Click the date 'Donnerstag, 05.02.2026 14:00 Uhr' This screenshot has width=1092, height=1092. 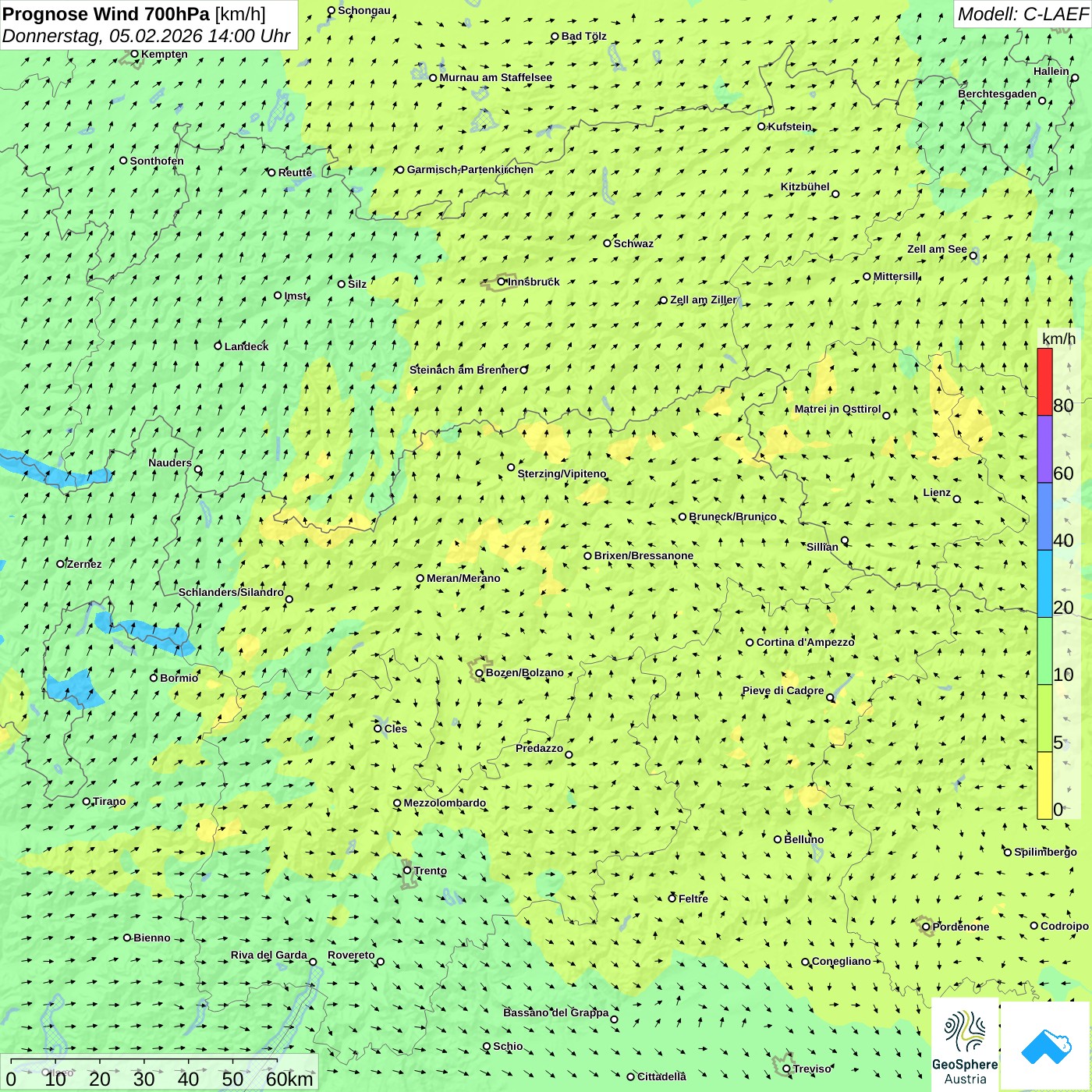coord(146,36)
